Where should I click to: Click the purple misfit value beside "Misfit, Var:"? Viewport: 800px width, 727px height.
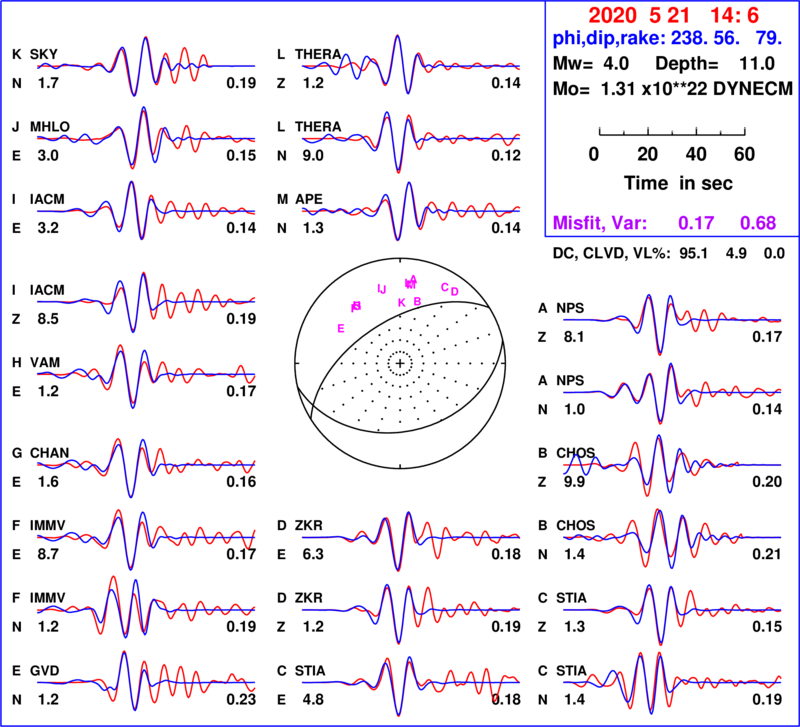(696, 223)
